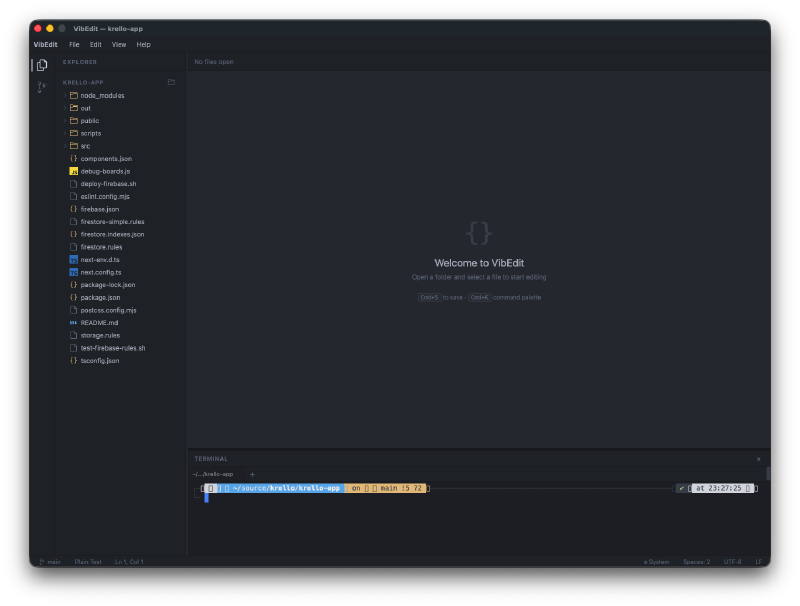Viewport: 800px width, 606px height.
Task: Click the file icon of storage.rules
Action: [73, 335]
